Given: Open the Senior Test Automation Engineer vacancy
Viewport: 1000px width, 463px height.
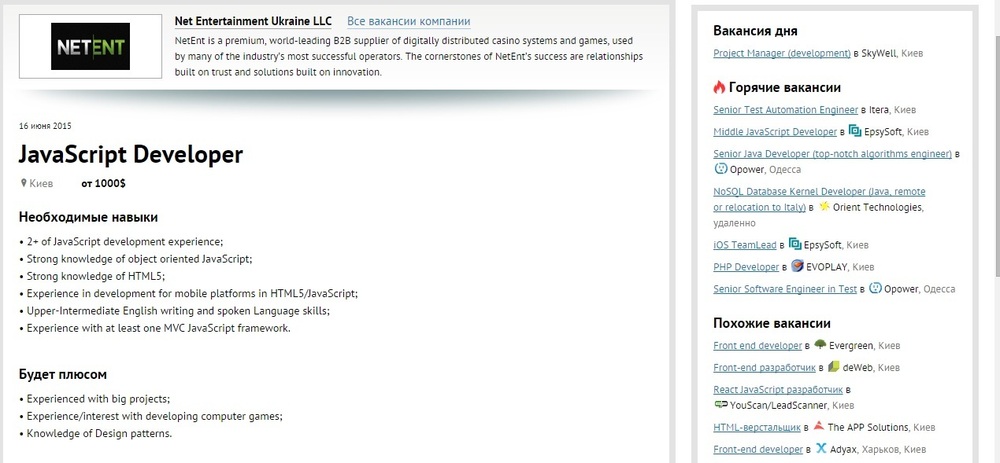Looking at the screenshot, I should pos(786,109).
